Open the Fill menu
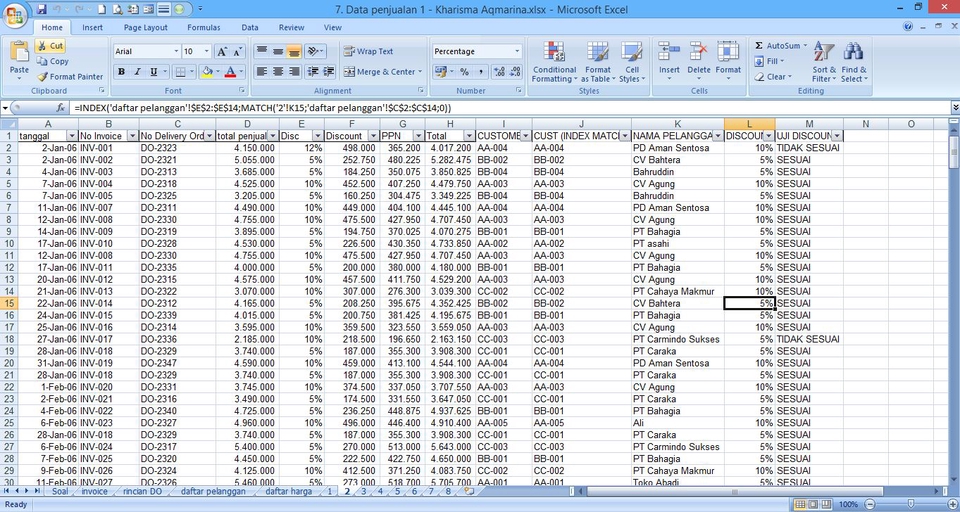The height and width of the screenshot is (512, 960). (x=769, y=61)
